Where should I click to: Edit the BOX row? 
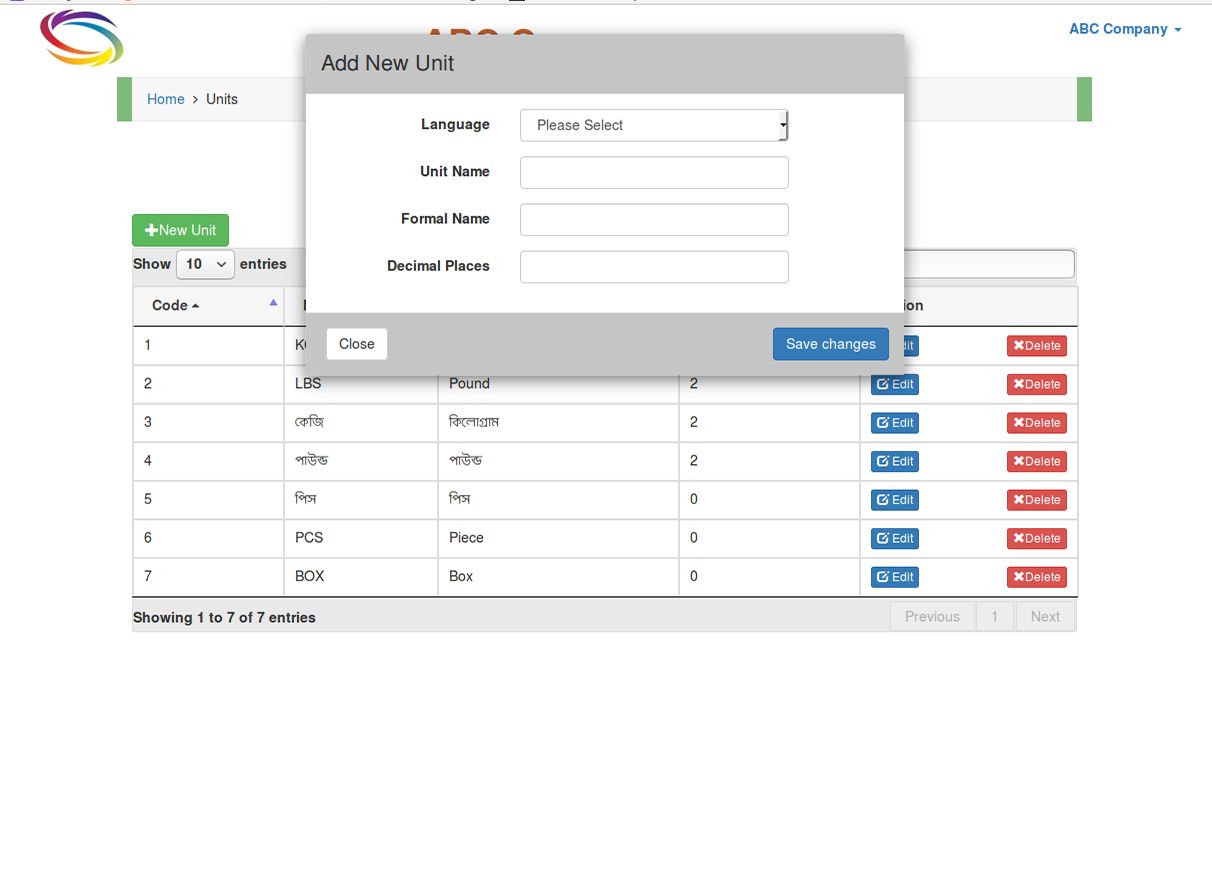point(895,577)
